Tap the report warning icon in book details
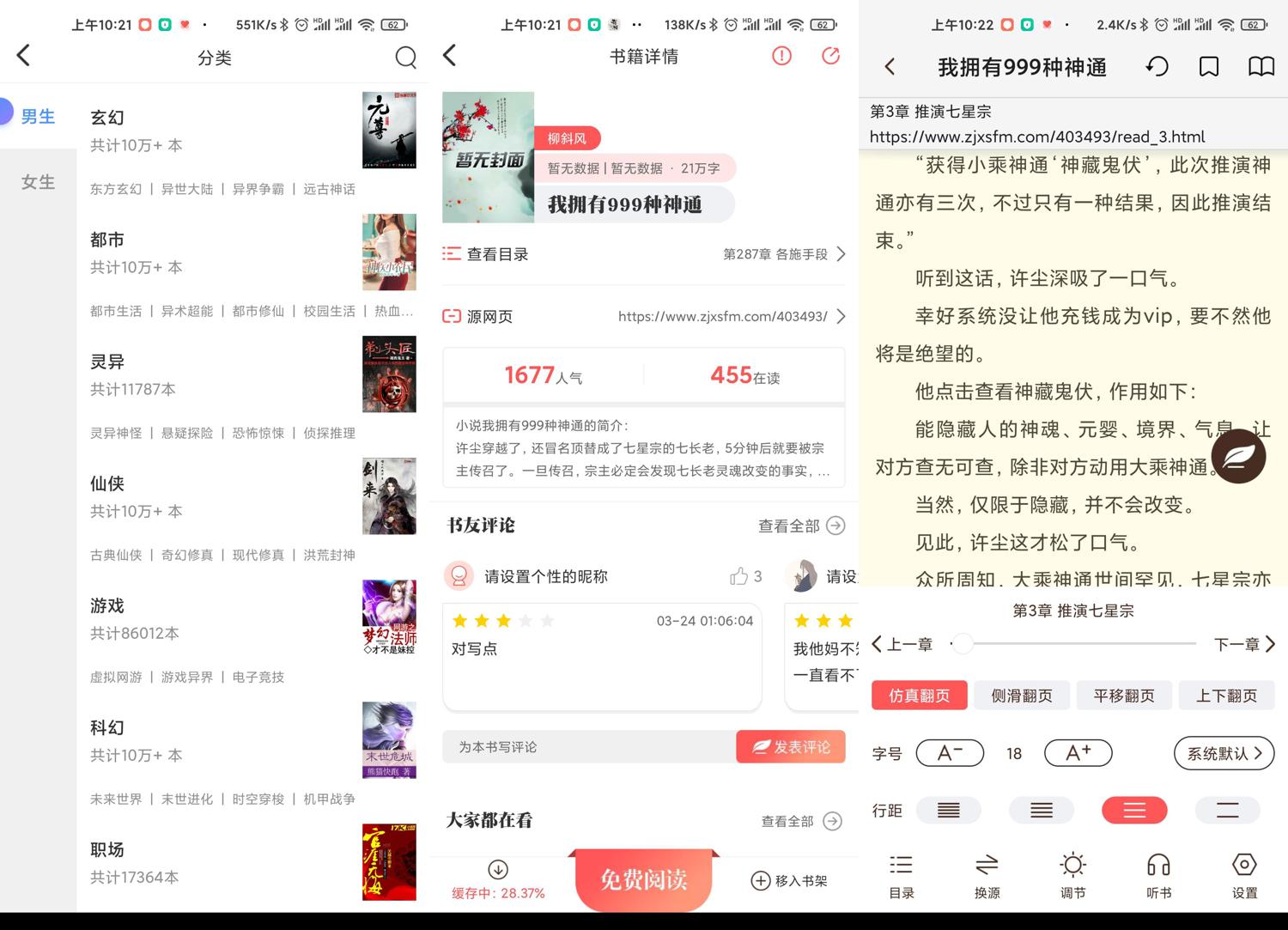Viewport: 1288px width, 930px height. [x=781, y=56]
